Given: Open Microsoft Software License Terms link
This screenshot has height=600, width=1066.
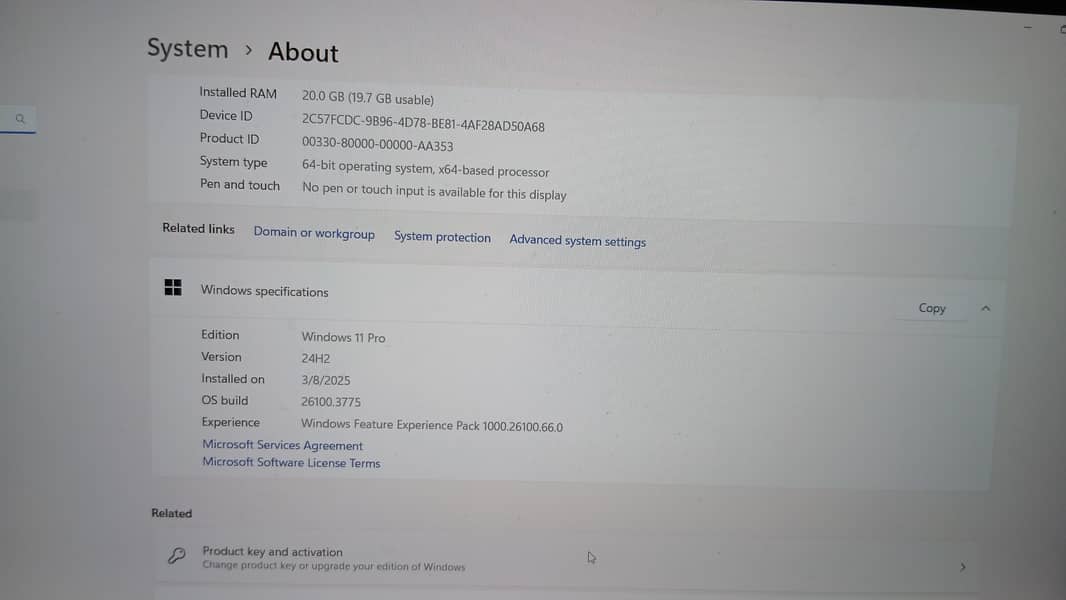Looking at the screenshot, I should [x=291, y=463].
